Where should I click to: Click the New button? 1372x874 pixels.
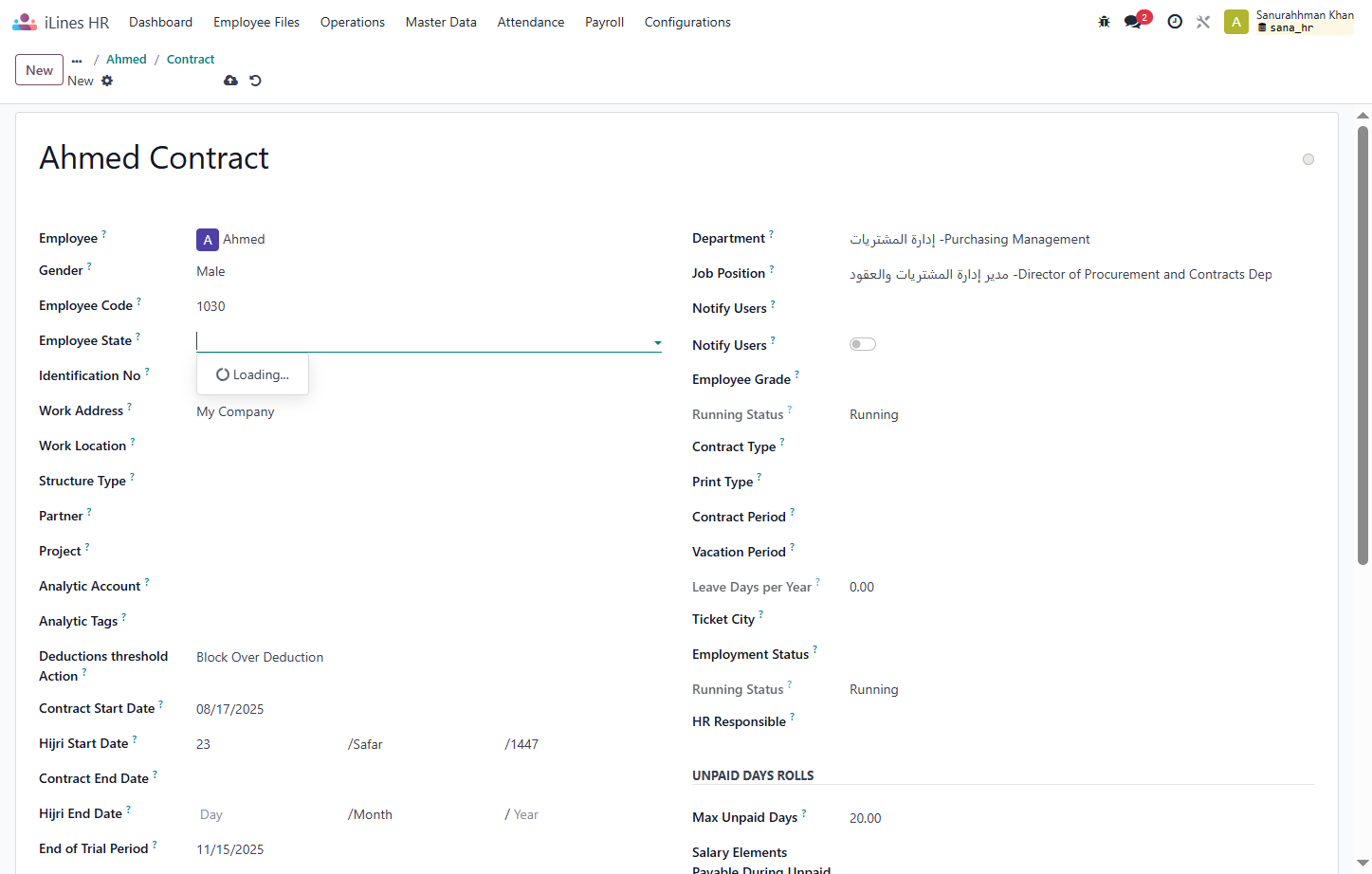pos(40,70)
